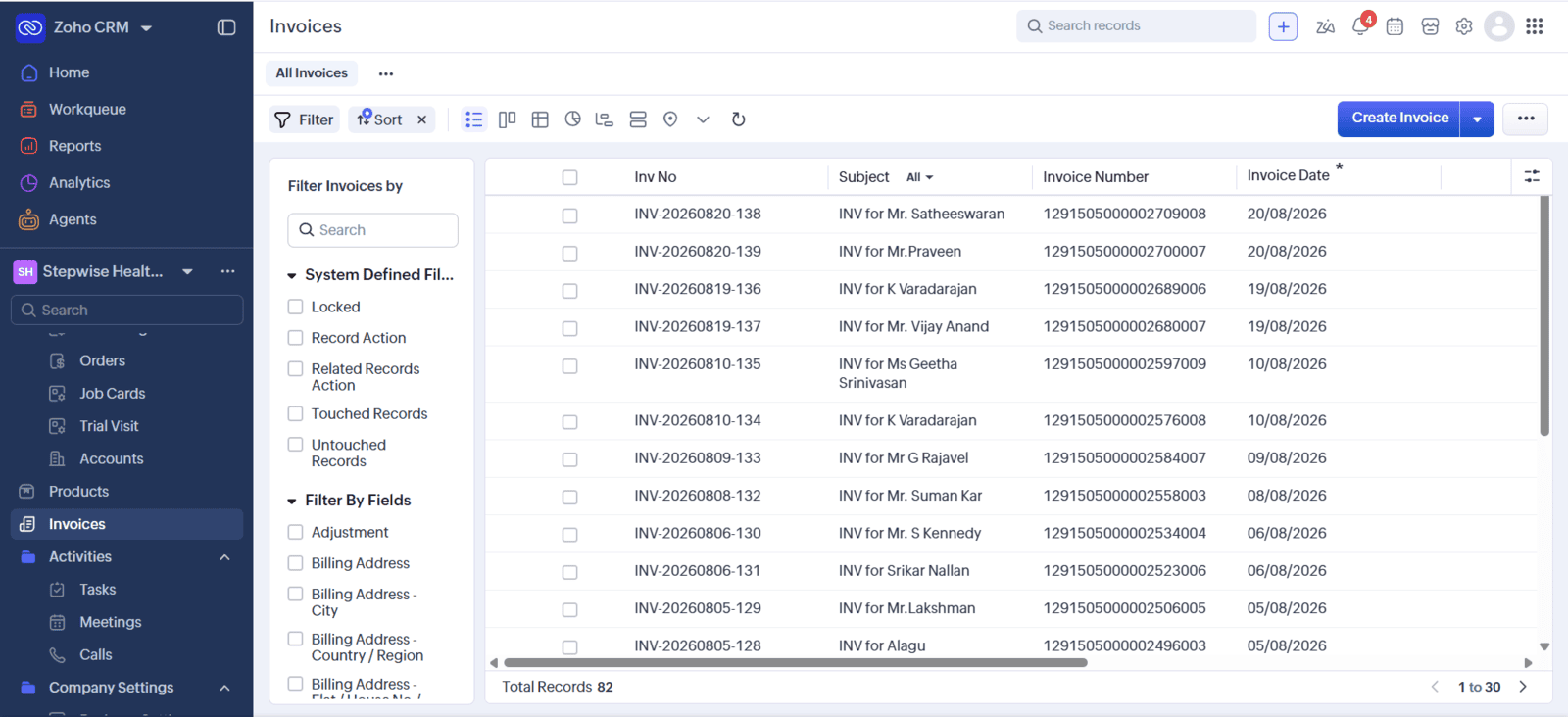Open column settings icon at the table's right edge
Screen dimensions: 1568x717
pyautogui.click(x=1532, y=176)
